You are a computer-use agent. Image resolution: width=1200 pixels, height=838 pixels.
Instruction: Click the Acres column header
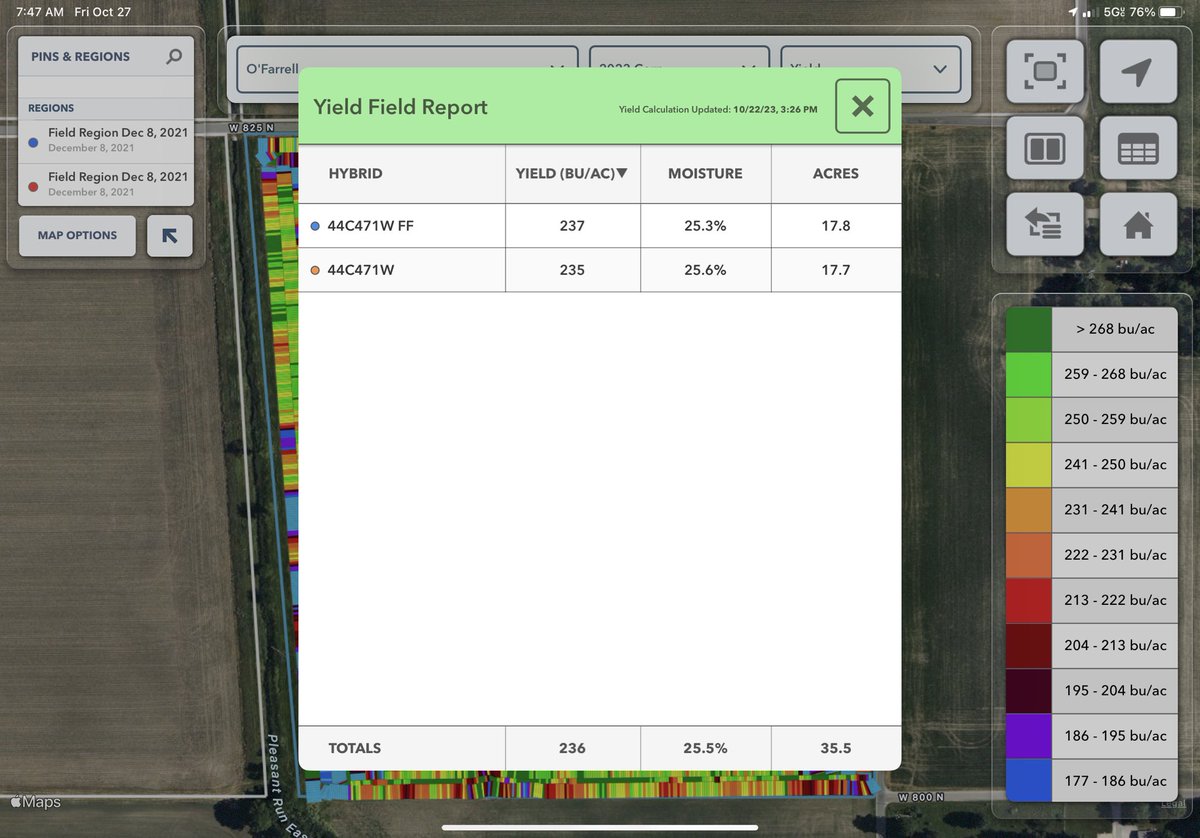(x=836, y=173)
